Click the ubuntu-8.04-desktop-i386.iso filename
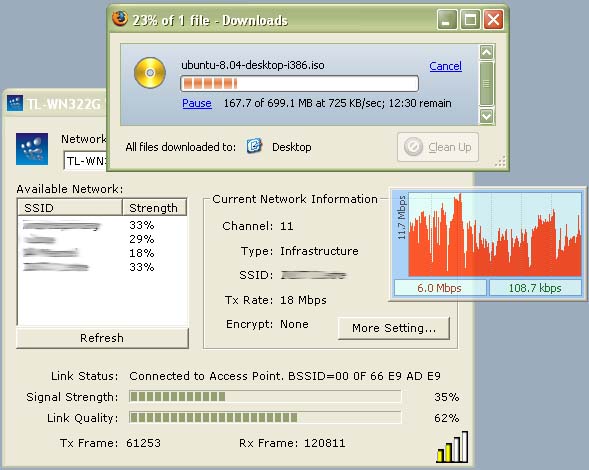Viewport: 589px width, 470px height. (252, 65)
